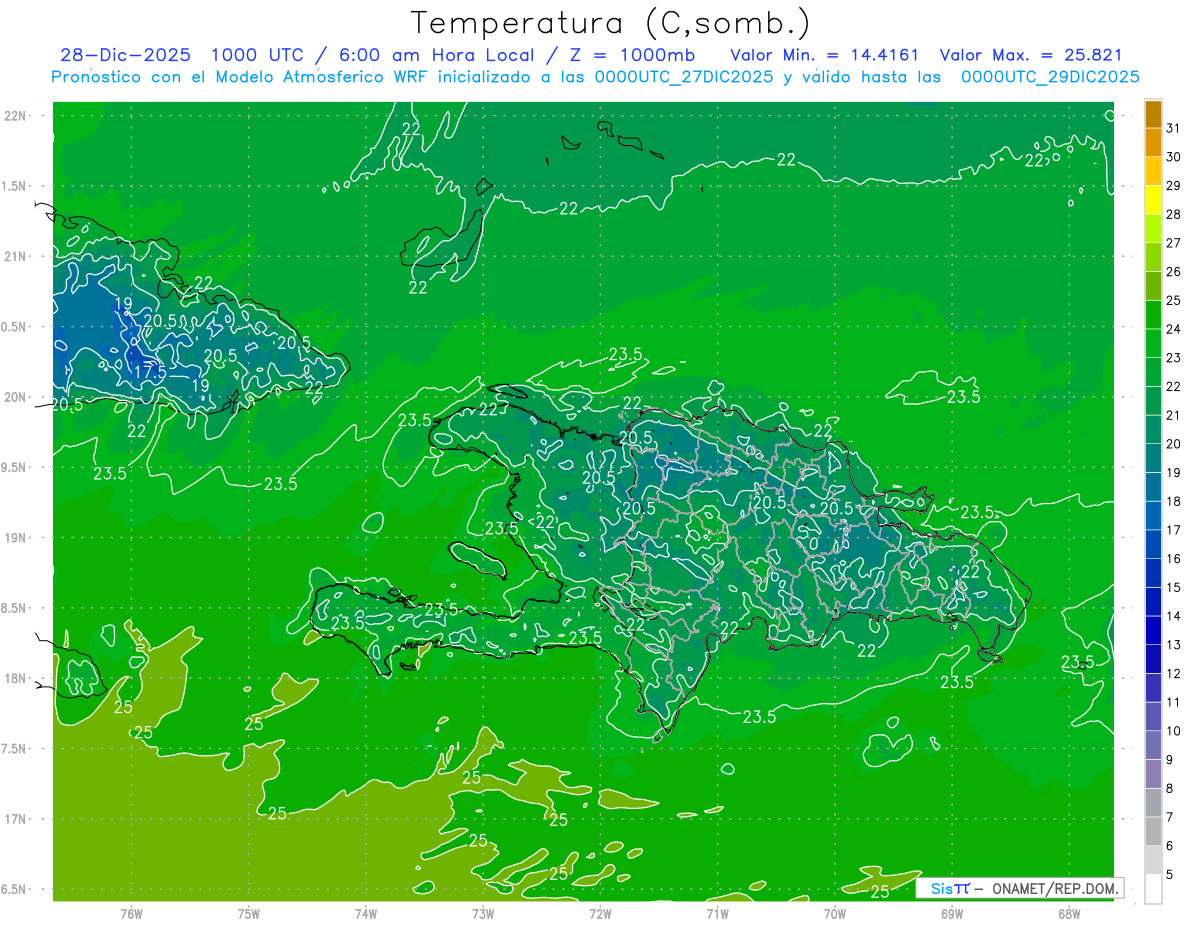Click the color legend value 30
The height and width of the screenshot is (927, 1200).
pyautogui.click(x=1174, y=157)
